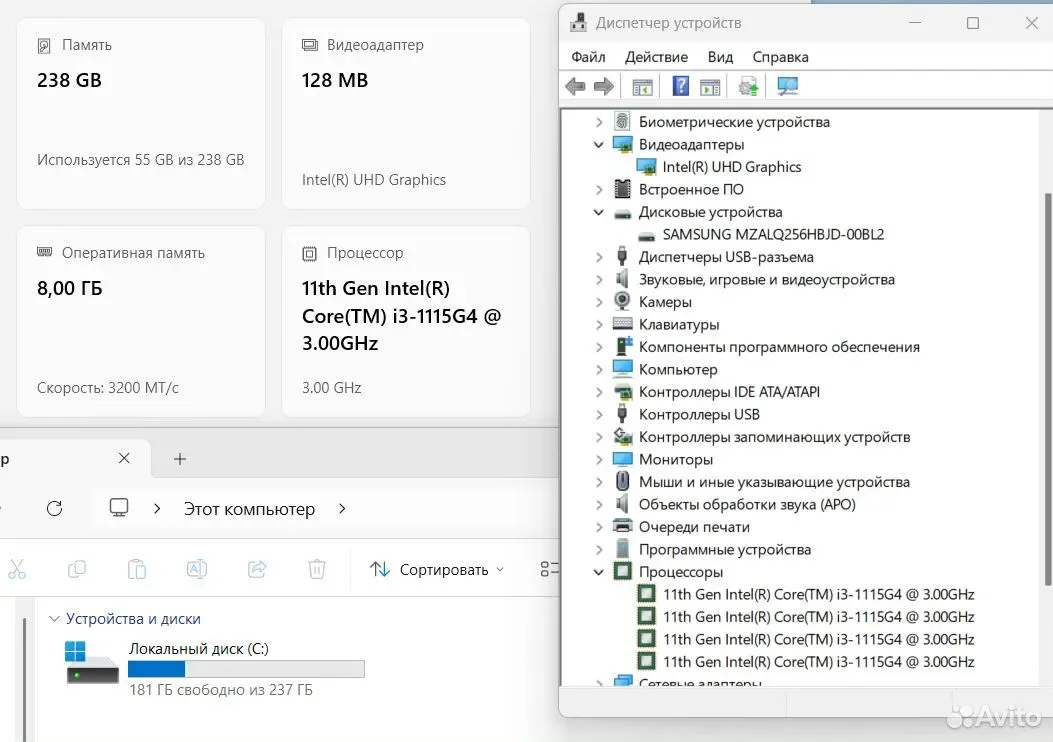Click the Samsung disk drive icon
1053x742 pixels.
click(x=646, y=235)
